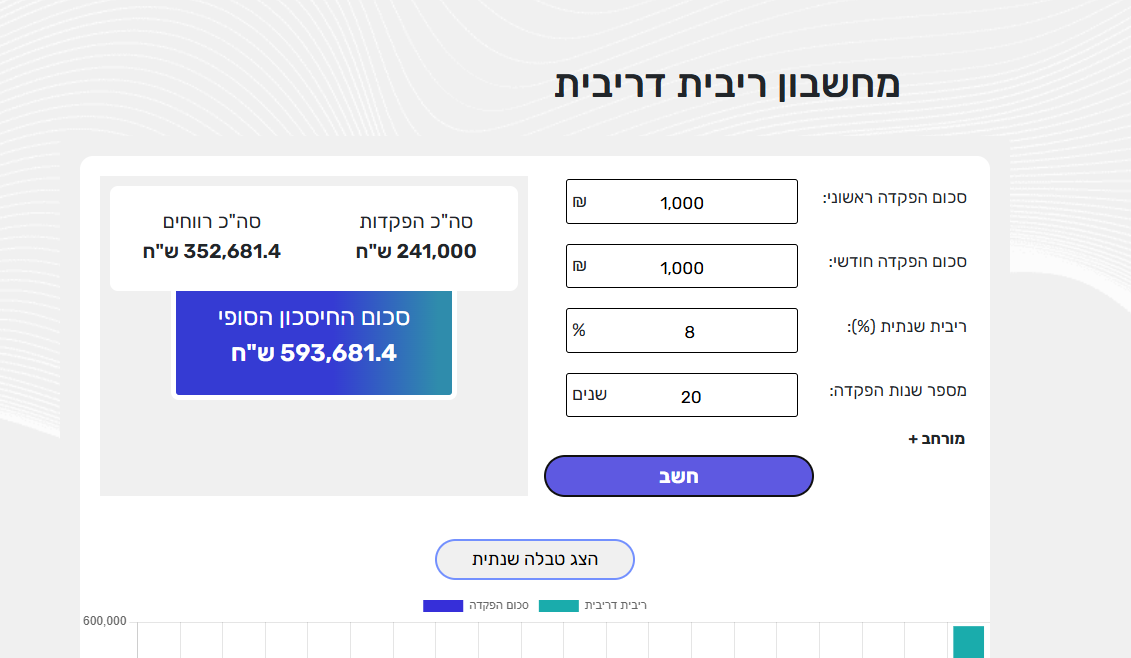The image size is (1131, 658).
Task: Expand the מורחב + advanced options
Action: 936,439
